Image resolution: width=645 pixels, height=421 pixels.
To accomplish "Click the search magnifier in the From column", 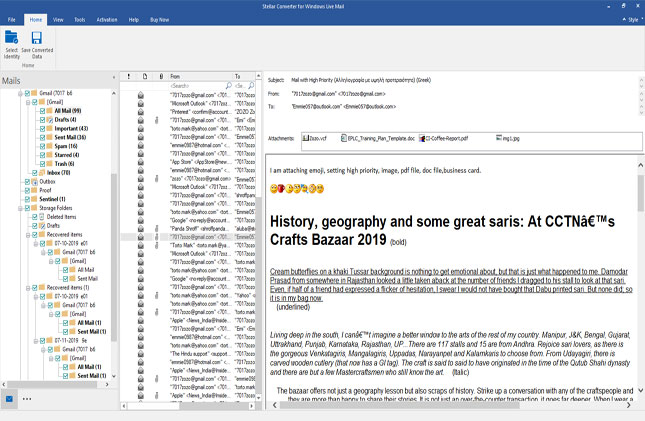I will click(228, 86).
